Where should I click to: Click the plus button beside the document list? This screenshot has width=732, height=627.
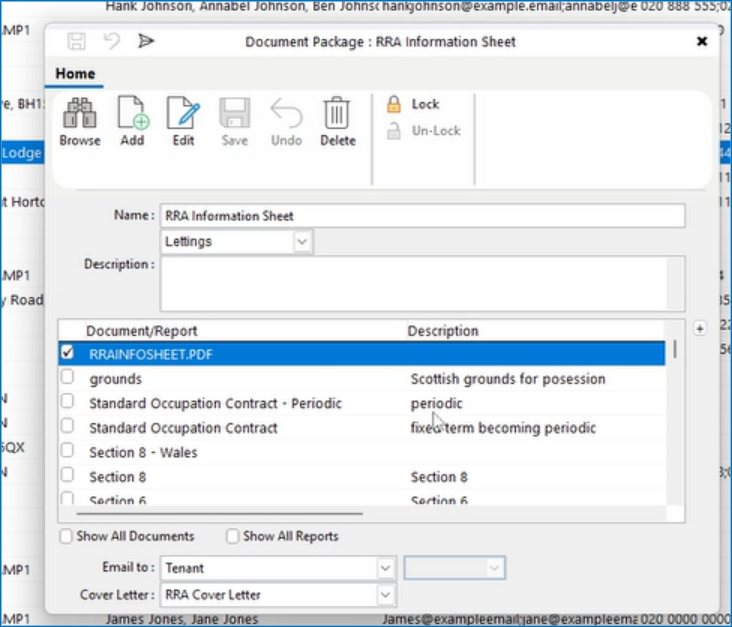click(699, 329)
